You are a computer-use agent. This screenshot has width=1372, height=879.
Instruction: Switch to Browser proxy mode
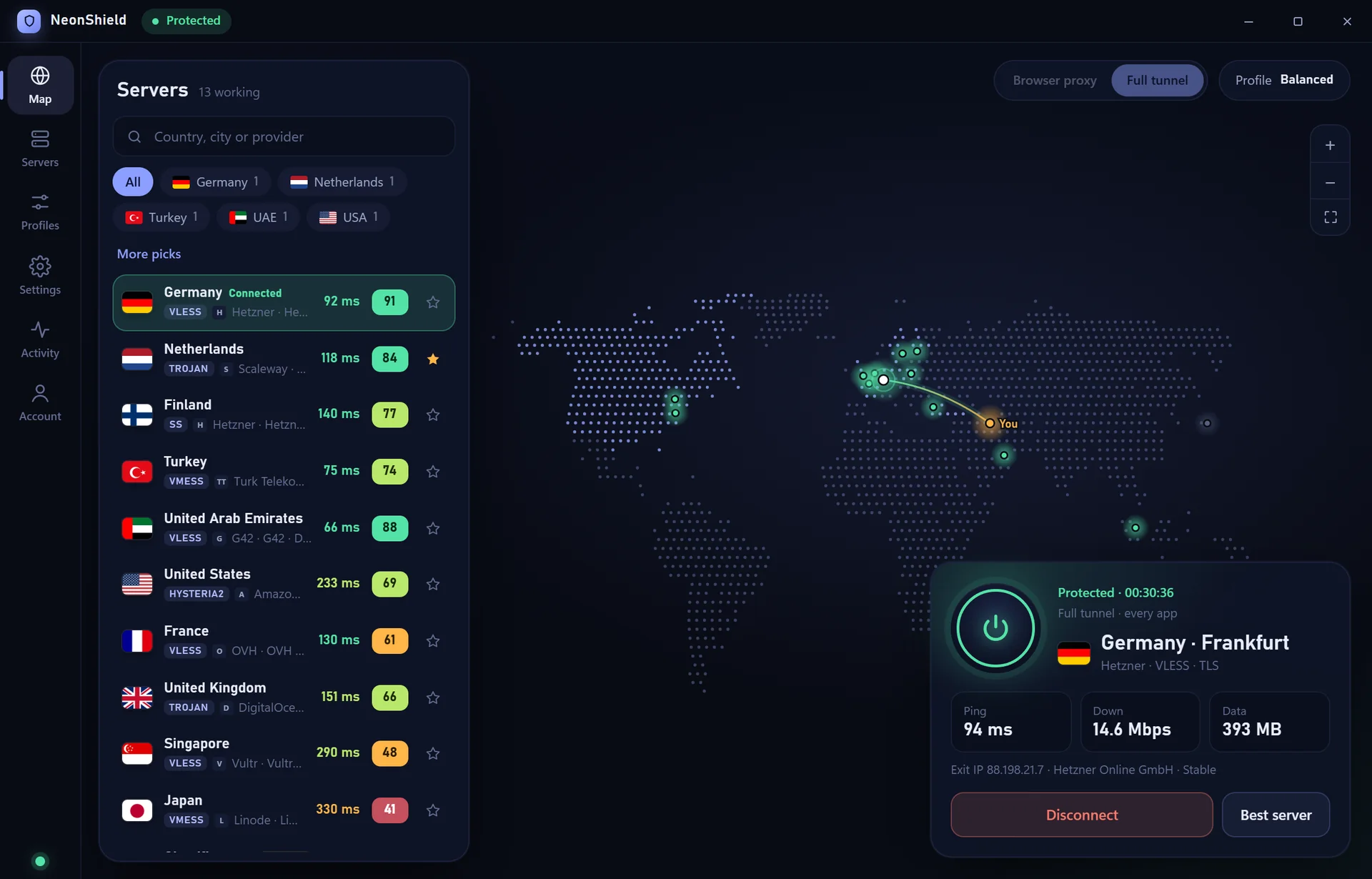pos(1054,80)
